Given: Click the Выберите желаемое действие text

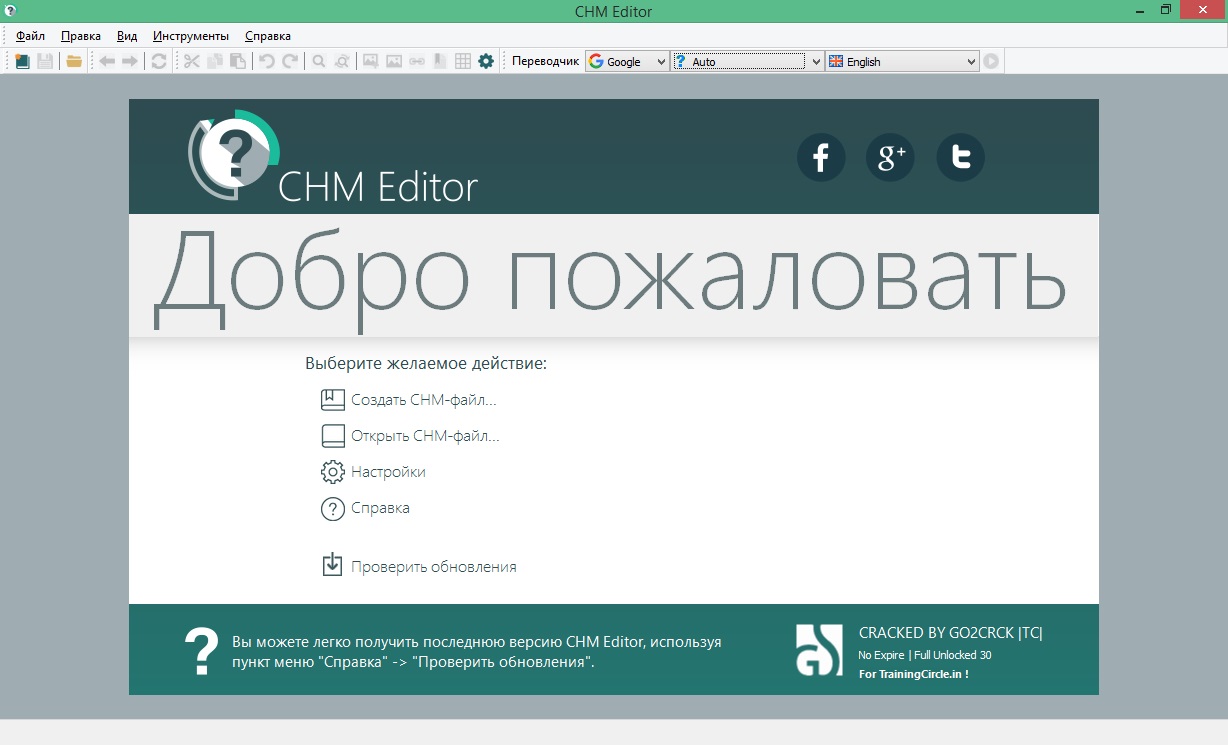Looking at the screenshot, I should click(x=426, y=363).
